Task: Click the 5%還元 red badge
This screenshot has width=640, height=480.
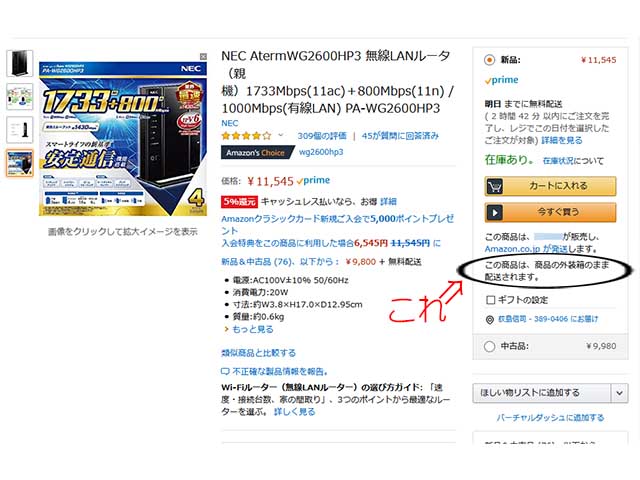Action: pos(239,202)
